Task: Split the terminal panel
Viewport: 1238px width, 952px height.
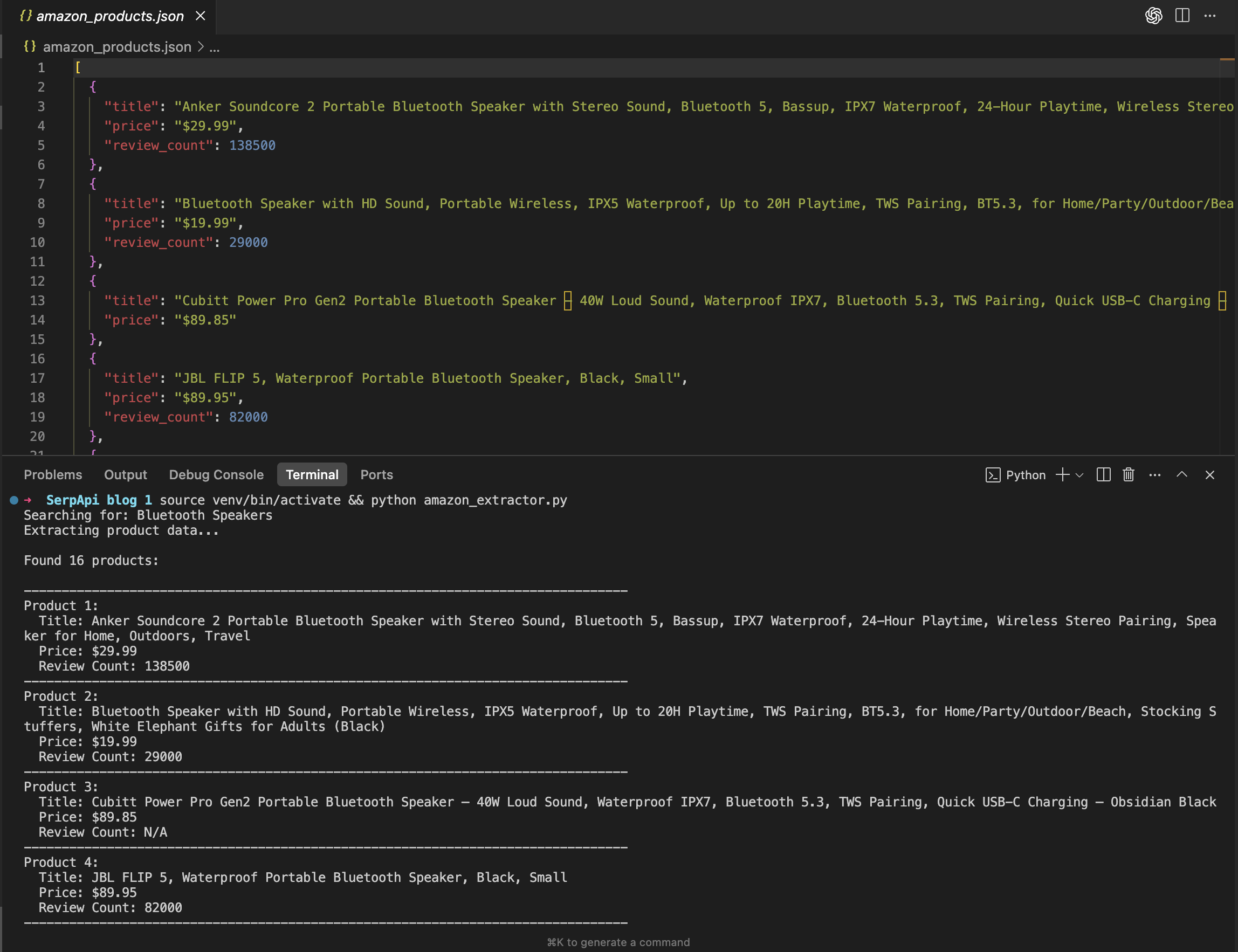Action: pos(1103,475)
